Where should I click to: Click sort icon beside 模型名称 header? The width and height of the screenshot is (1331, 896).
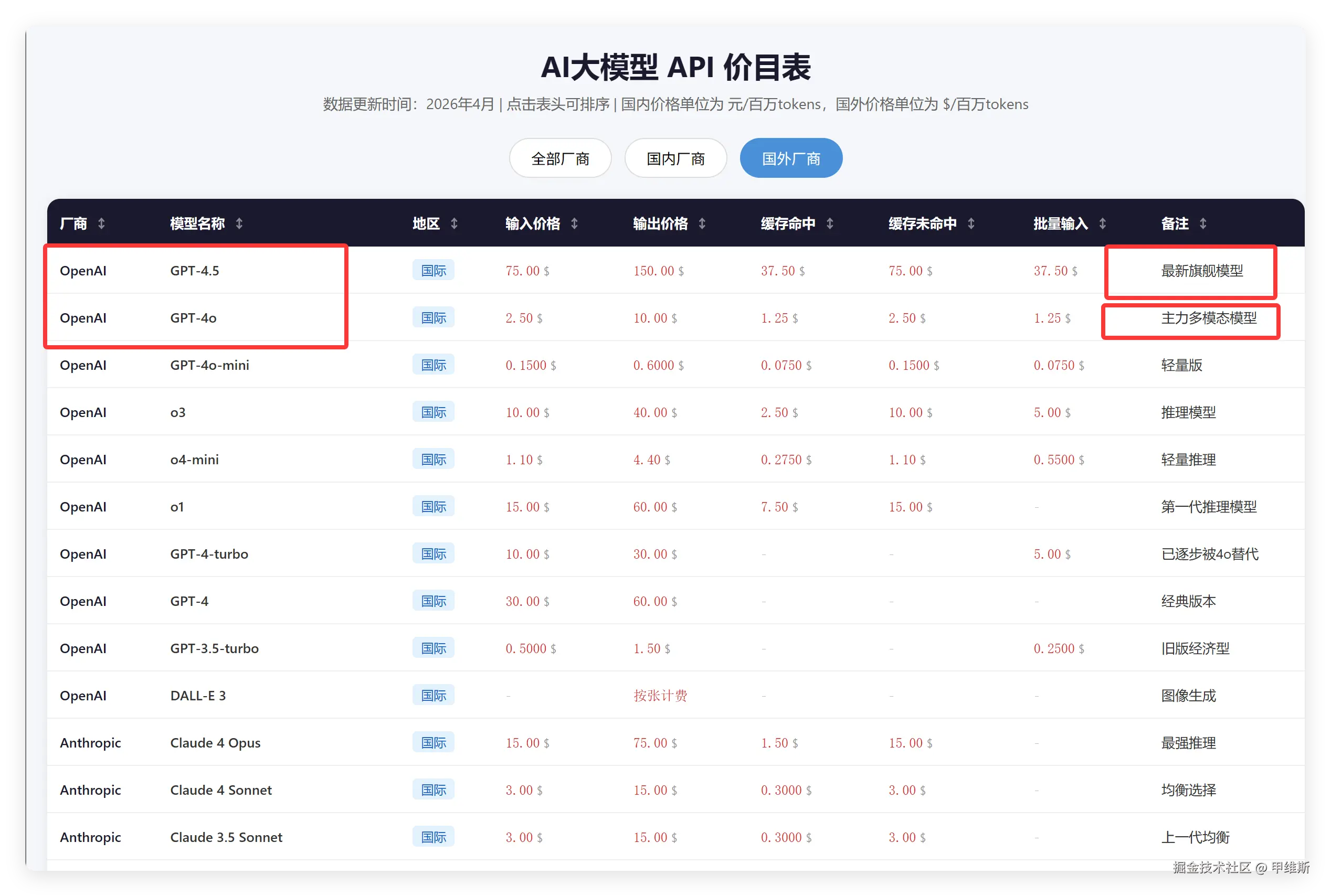[x=239, y=223]
